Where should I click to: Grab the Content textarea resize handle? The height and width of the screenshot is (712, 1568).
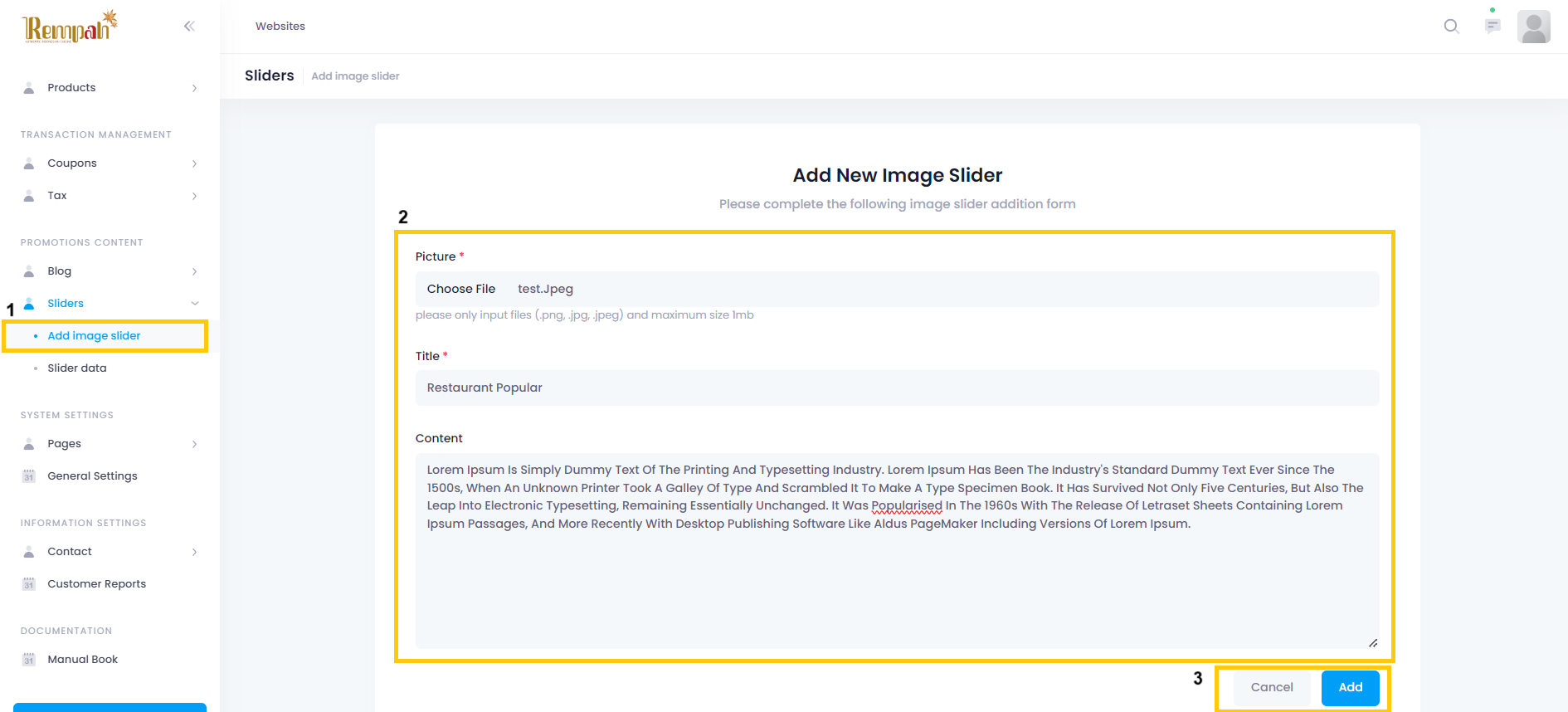[1373, 643]
